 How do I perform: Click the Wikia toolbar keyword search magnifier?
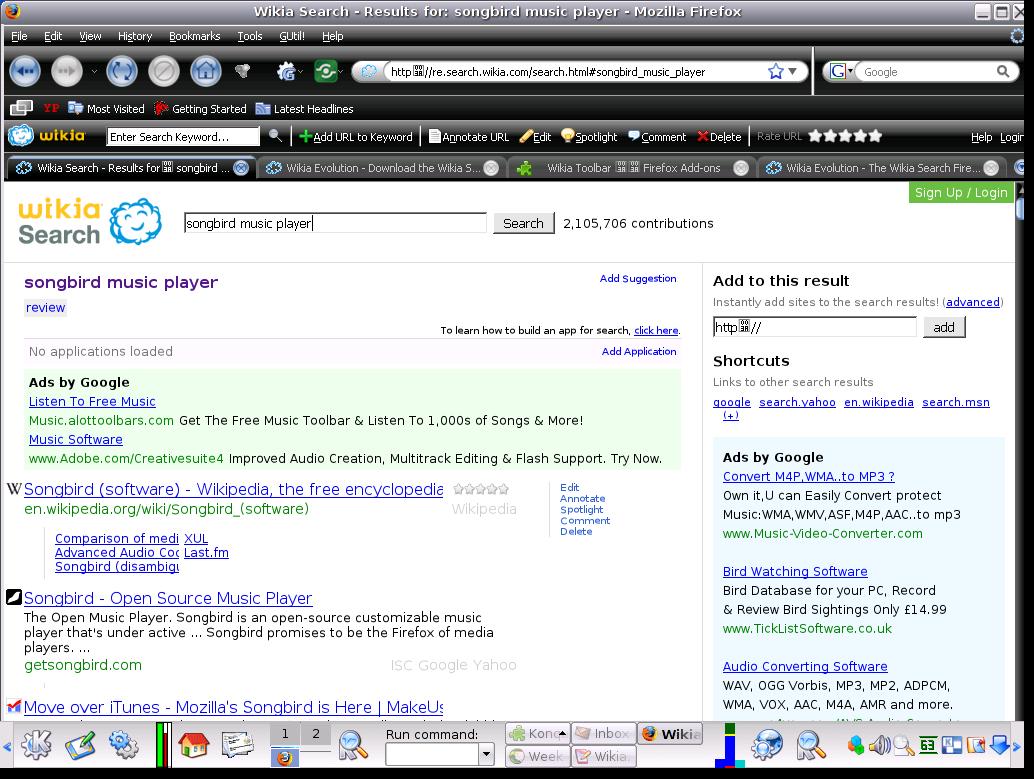pos(276,136)
